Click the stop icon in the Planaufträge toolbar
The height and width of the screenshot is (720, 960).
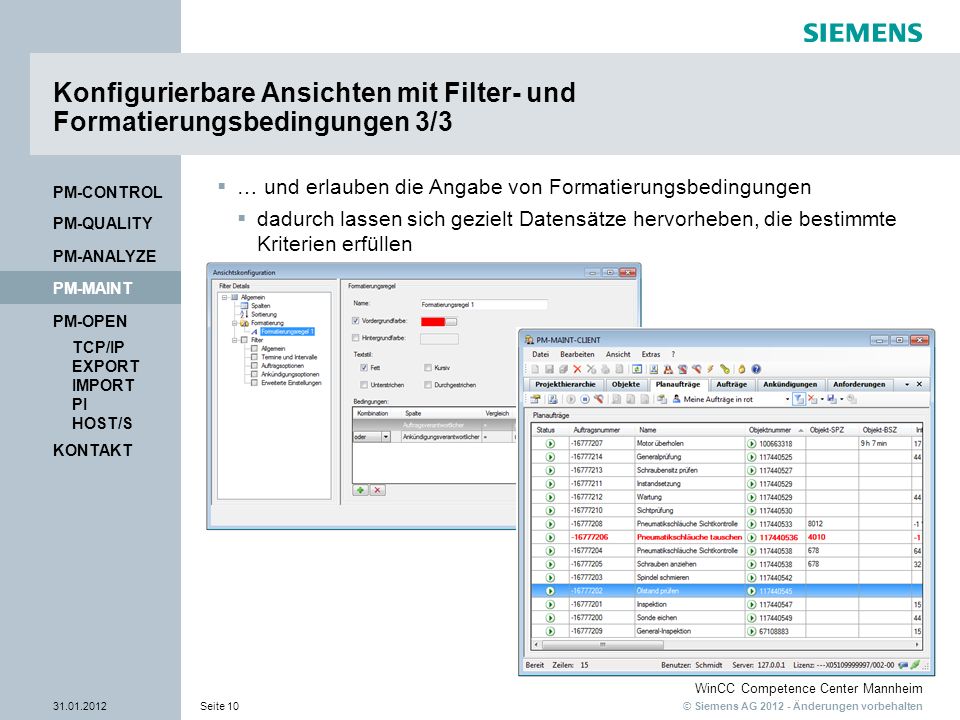585,399
